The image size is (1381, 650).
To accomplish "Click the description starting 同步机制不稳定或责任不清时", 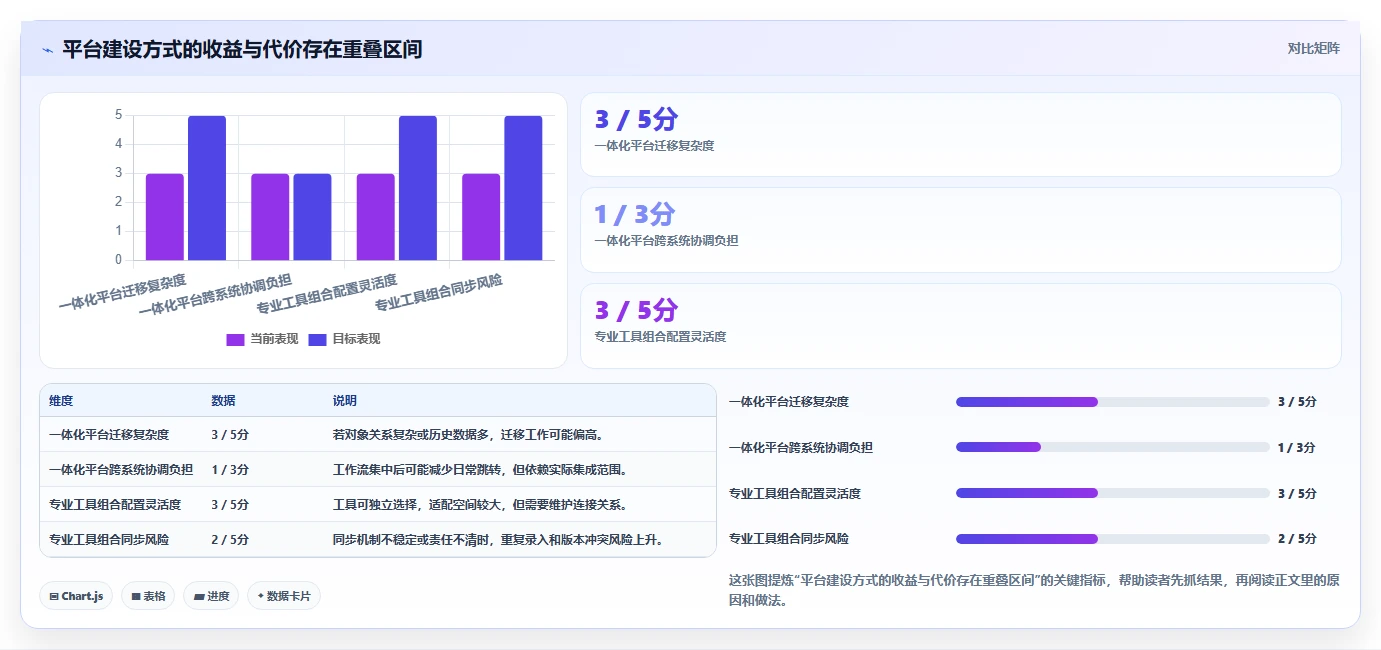I will (498, 540).
